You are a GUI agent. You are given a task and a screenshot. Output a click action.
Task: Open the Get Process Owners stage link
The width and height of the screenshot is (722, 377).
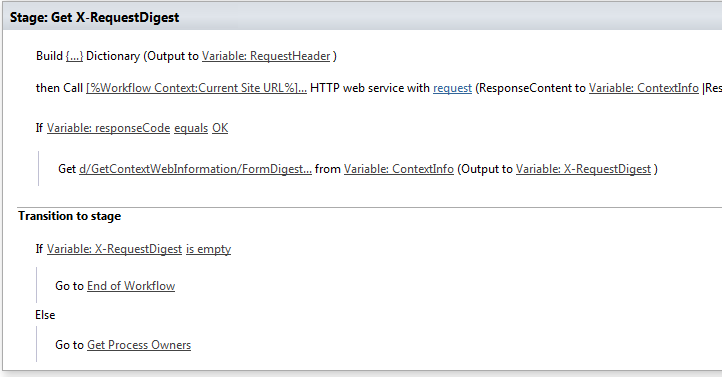[x=139, y=345]
